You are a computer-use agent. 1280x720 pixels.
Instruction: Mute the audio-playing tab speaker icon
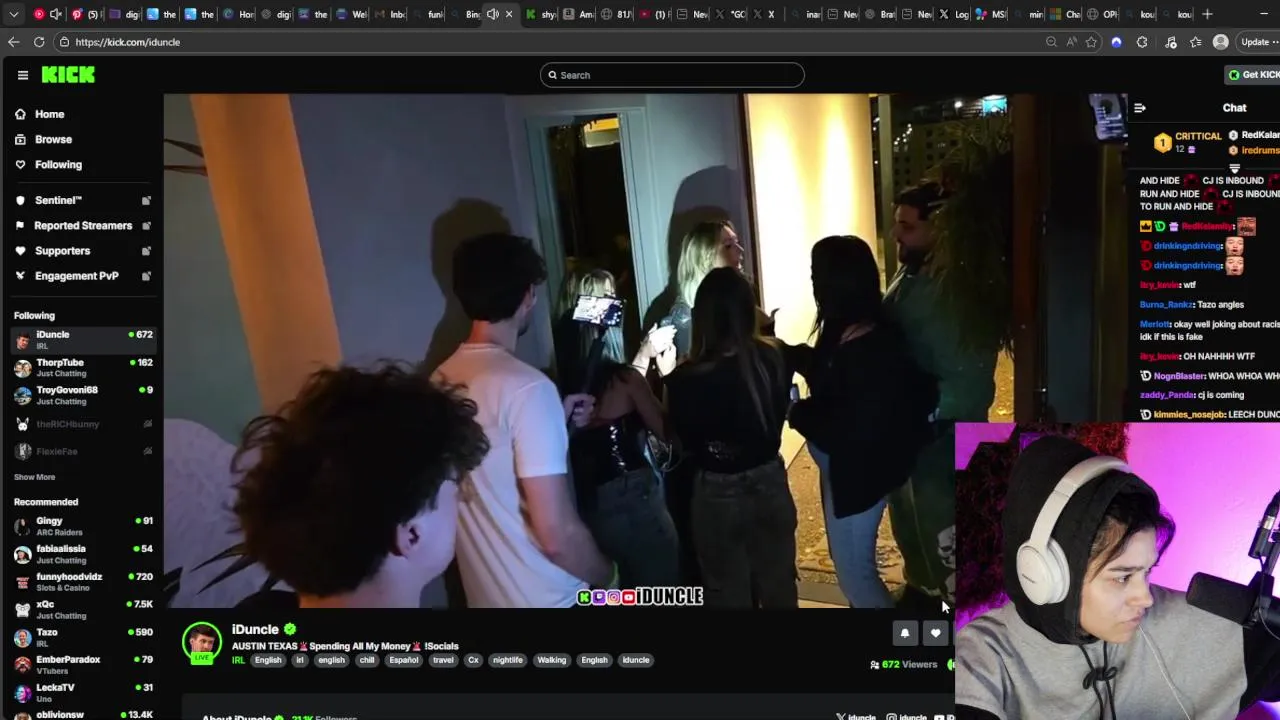pyautogui.click(x=492, y=14)
